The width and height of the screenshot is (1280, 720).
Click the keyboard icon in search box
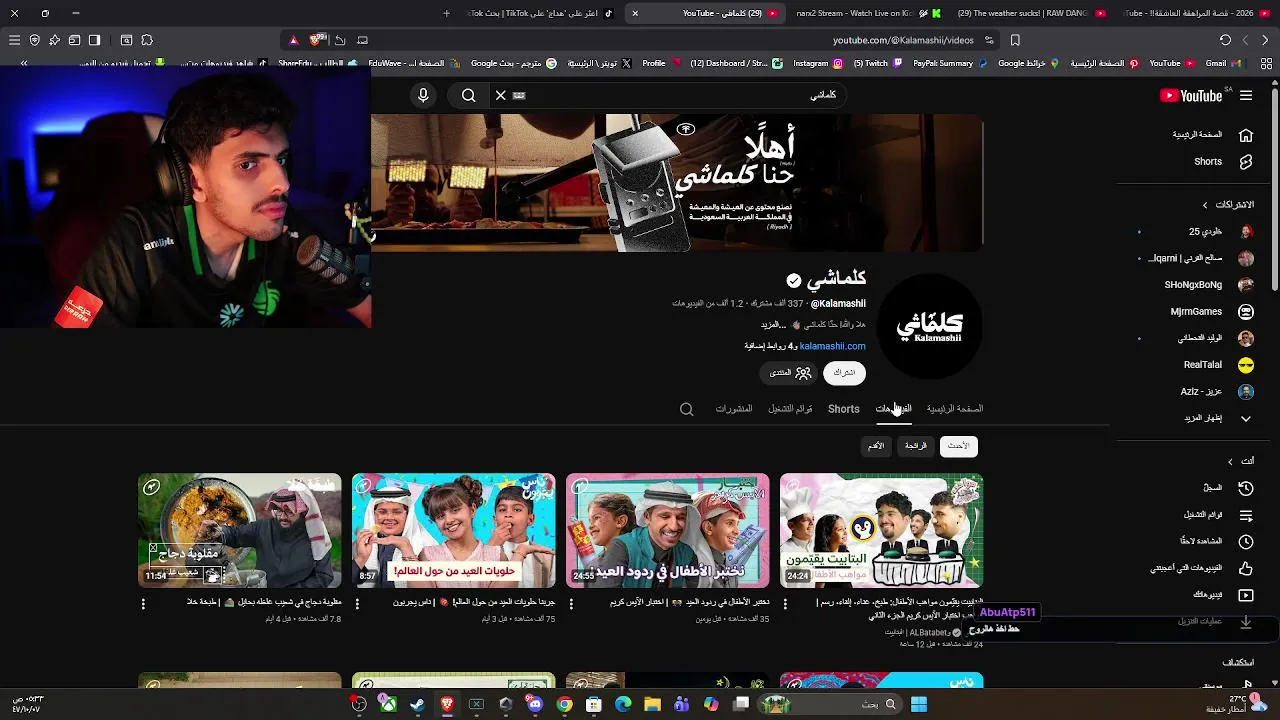518,95
